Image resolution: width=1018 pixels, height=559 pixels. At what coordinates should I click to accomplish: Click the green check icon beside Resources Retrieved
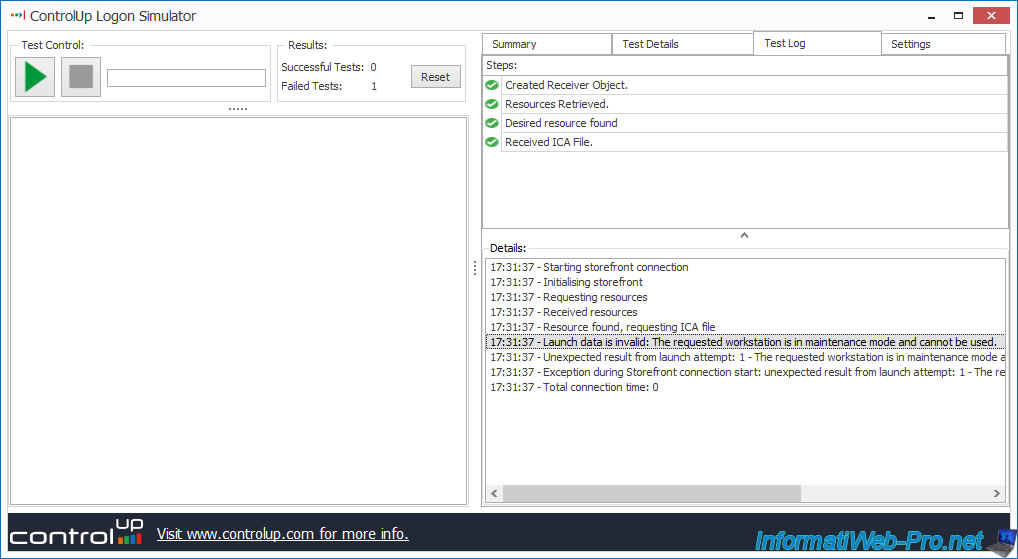tap(492, 104)
